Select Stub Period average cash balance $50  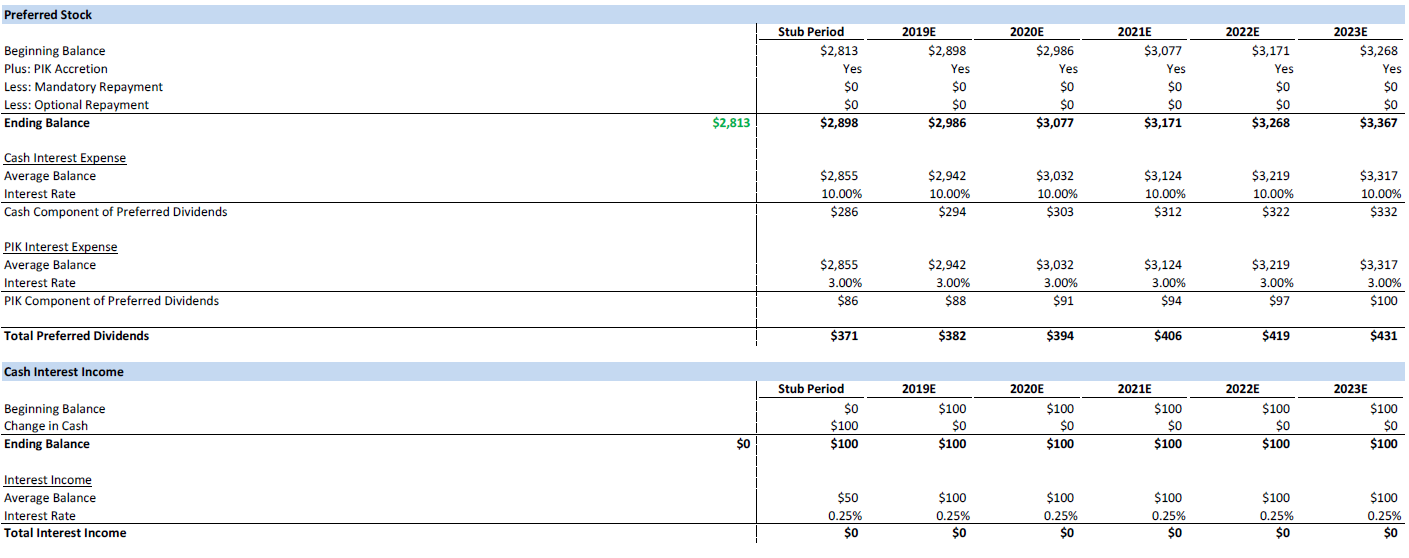848,498
